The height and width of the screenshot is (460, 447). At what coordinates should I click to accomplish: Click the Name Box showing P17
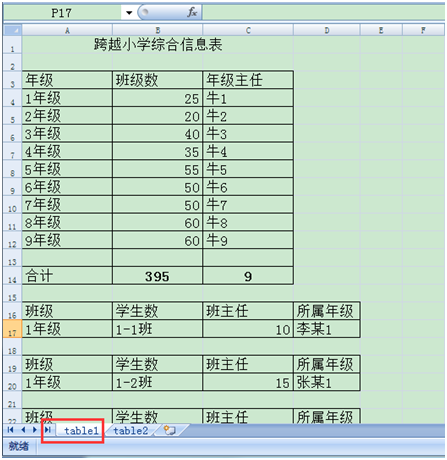tap(62, 13)
